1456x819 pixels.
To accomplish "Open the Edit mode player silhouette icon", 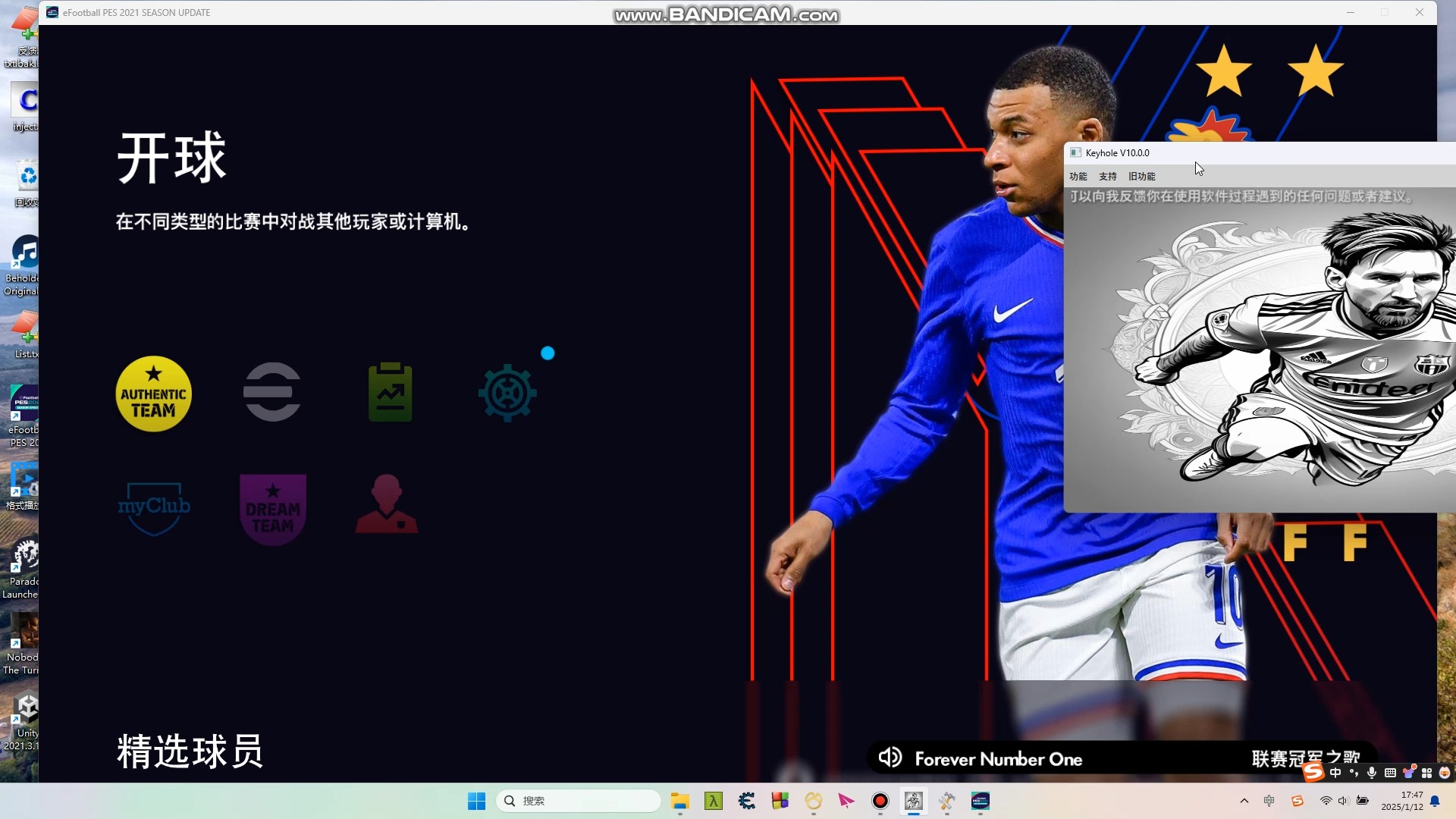I will coord(387,504).
